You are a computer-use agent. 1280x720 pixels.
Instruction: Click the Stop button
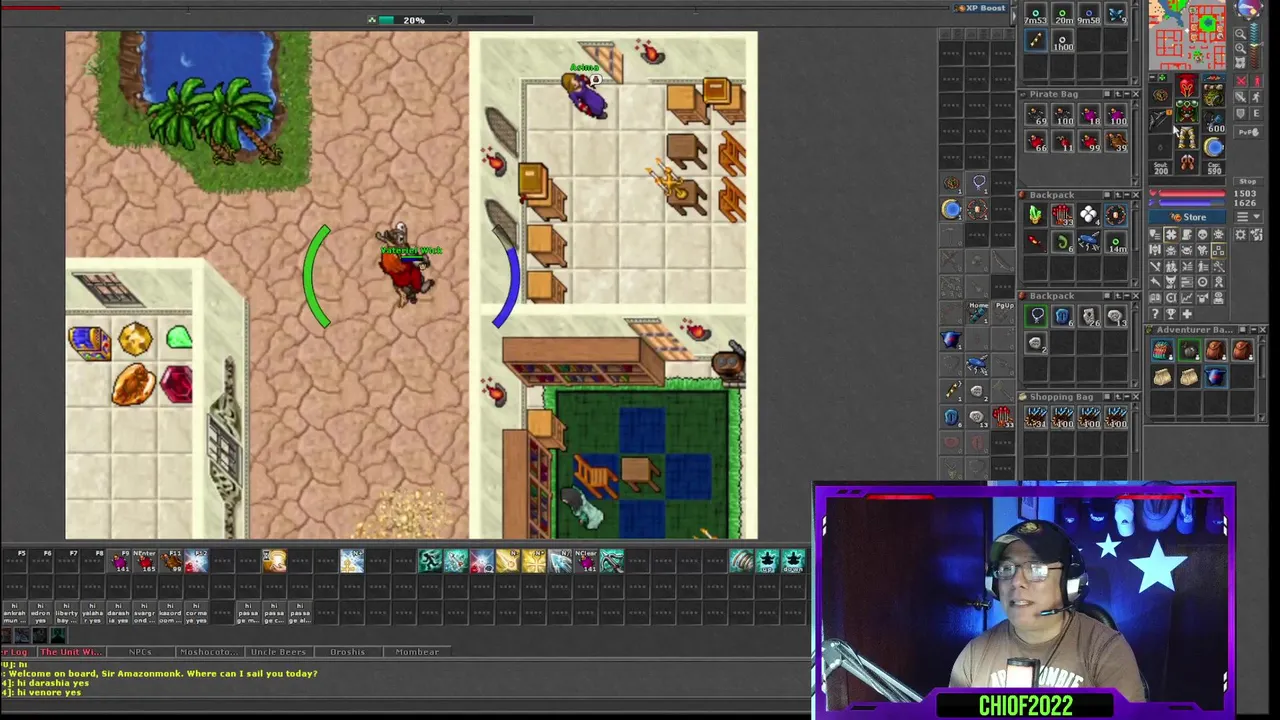point(1248,182)
